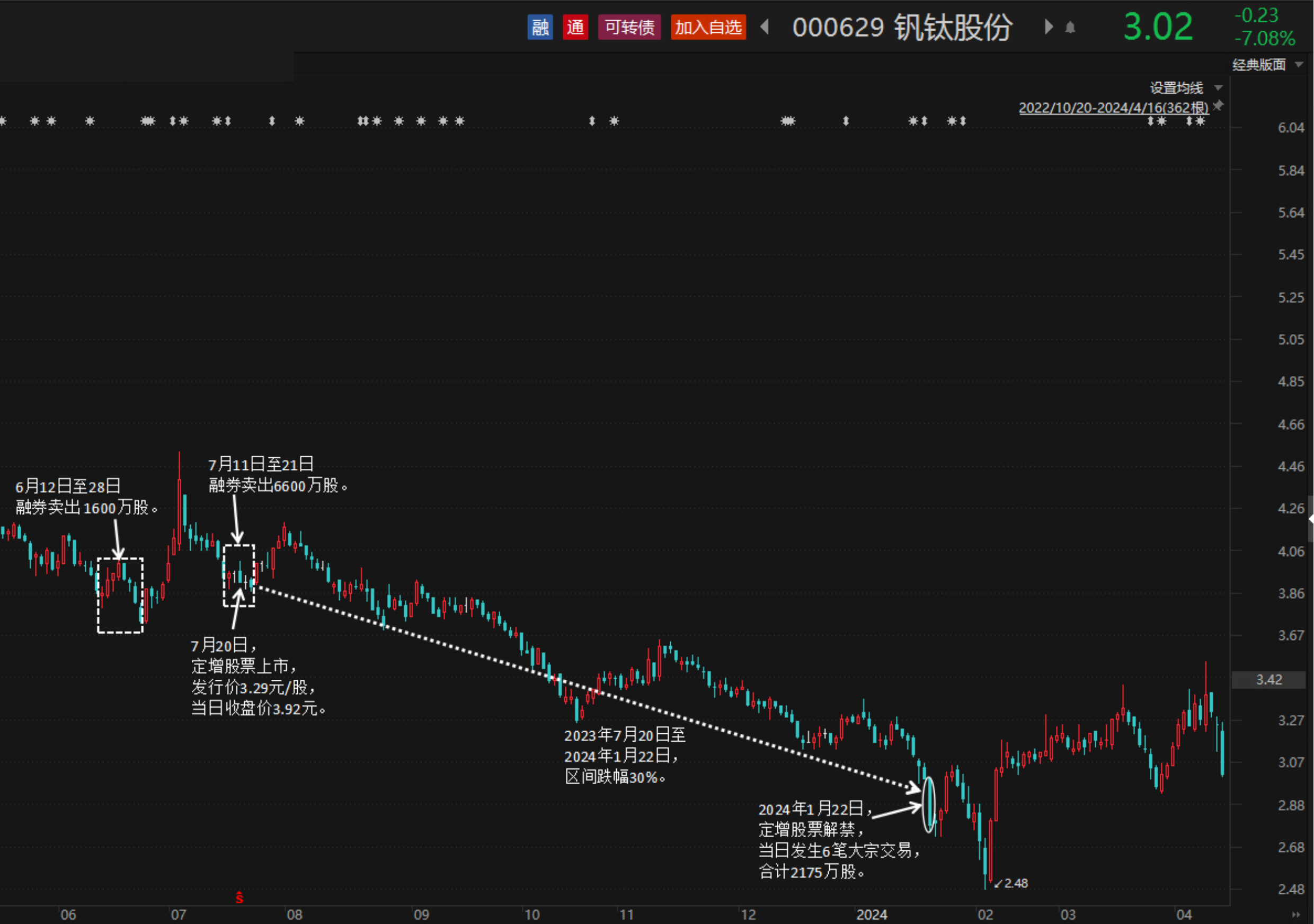Click the 2.48 lowest price marker
The height and width of the screenshot is (924, 1314).
pyautogui.click(x=1011, y=883)
